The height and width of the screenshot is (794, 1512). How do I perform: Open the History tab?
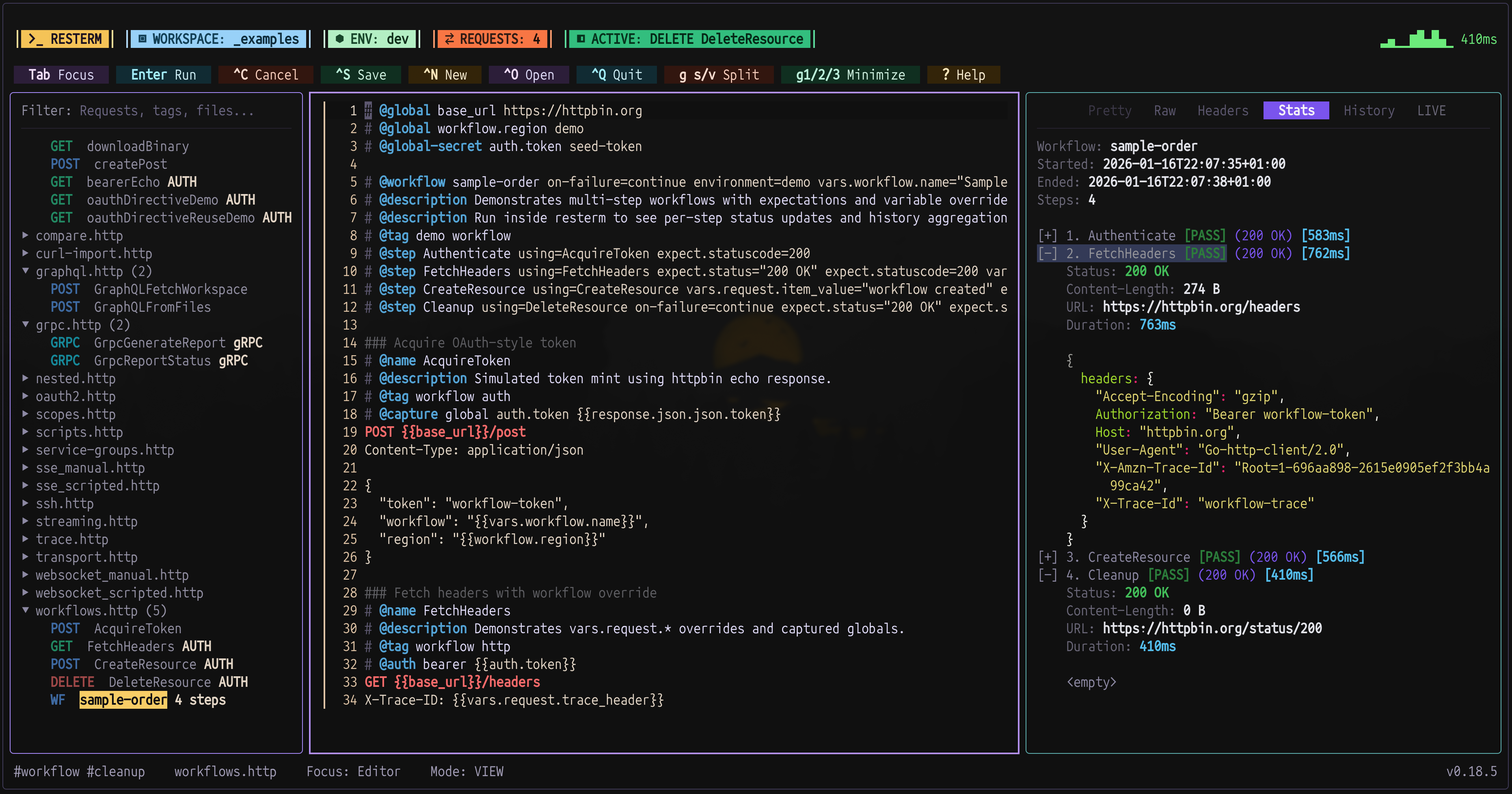click(x=1369, y=110)
